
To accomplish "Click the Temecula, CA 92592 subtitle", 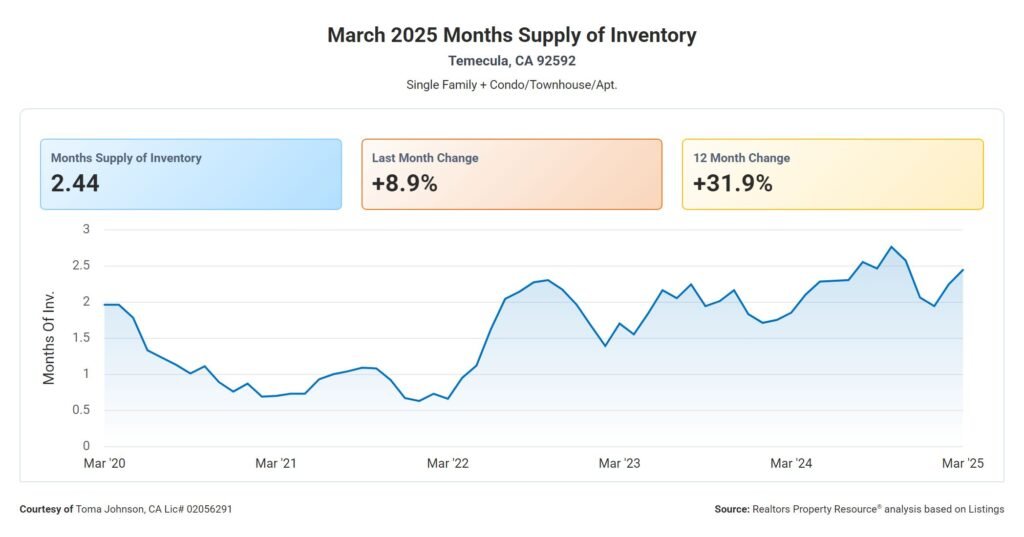I will click(x=511, y=61).
